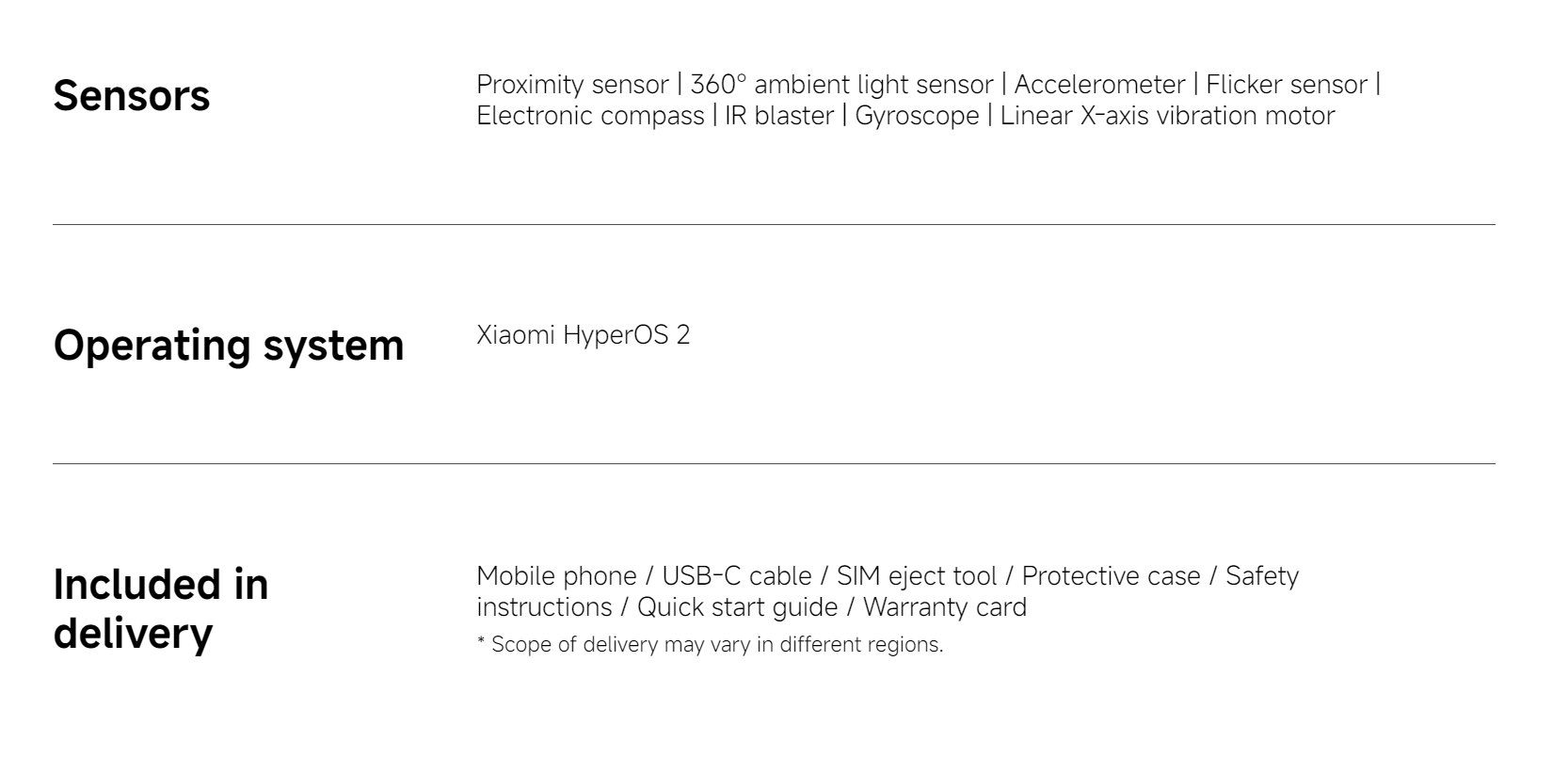Click the Xiaomi HyperOS 2 text
Screen dimensions: 1568x758
pyautogui.click(x=583, y=335)
